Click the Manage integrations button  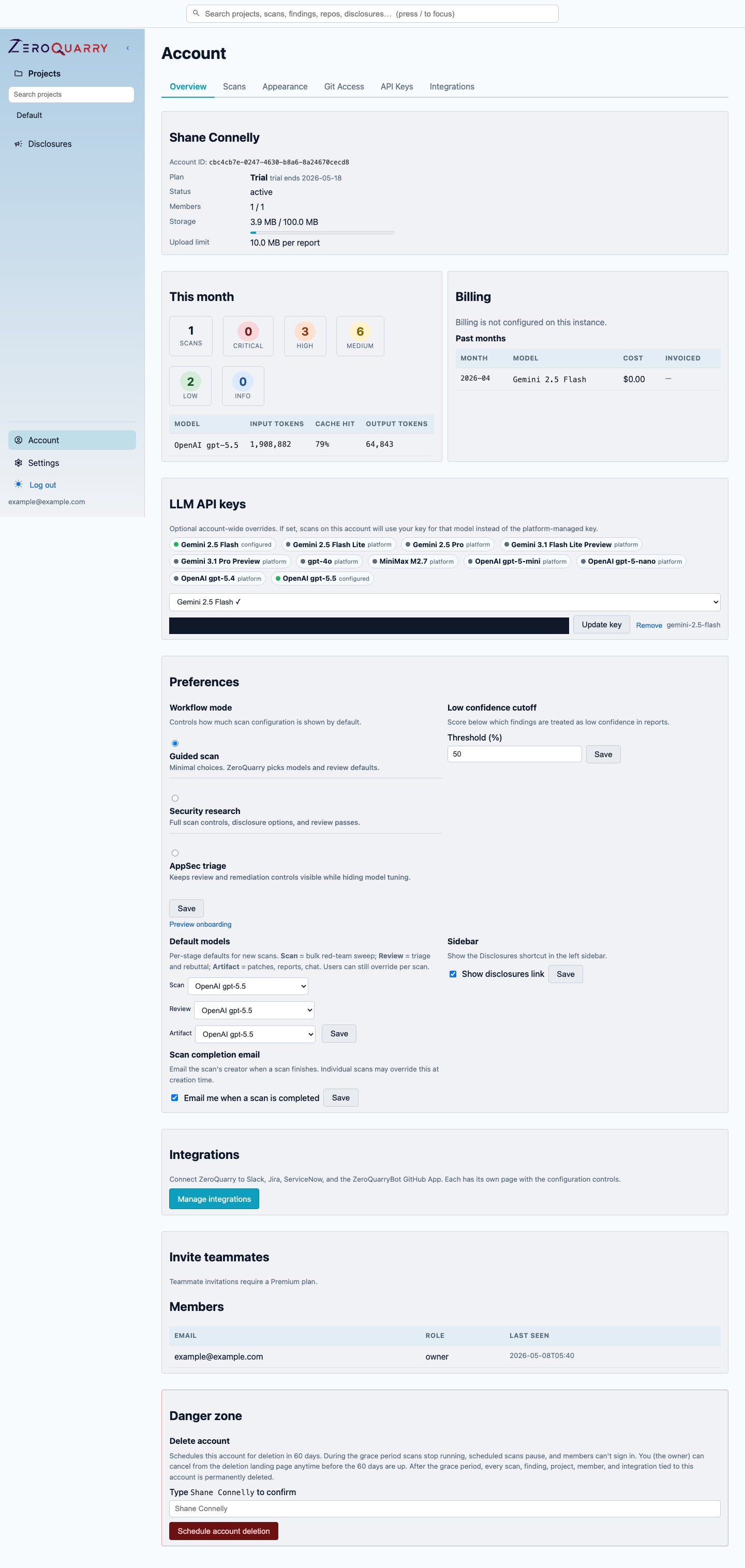214,1199
